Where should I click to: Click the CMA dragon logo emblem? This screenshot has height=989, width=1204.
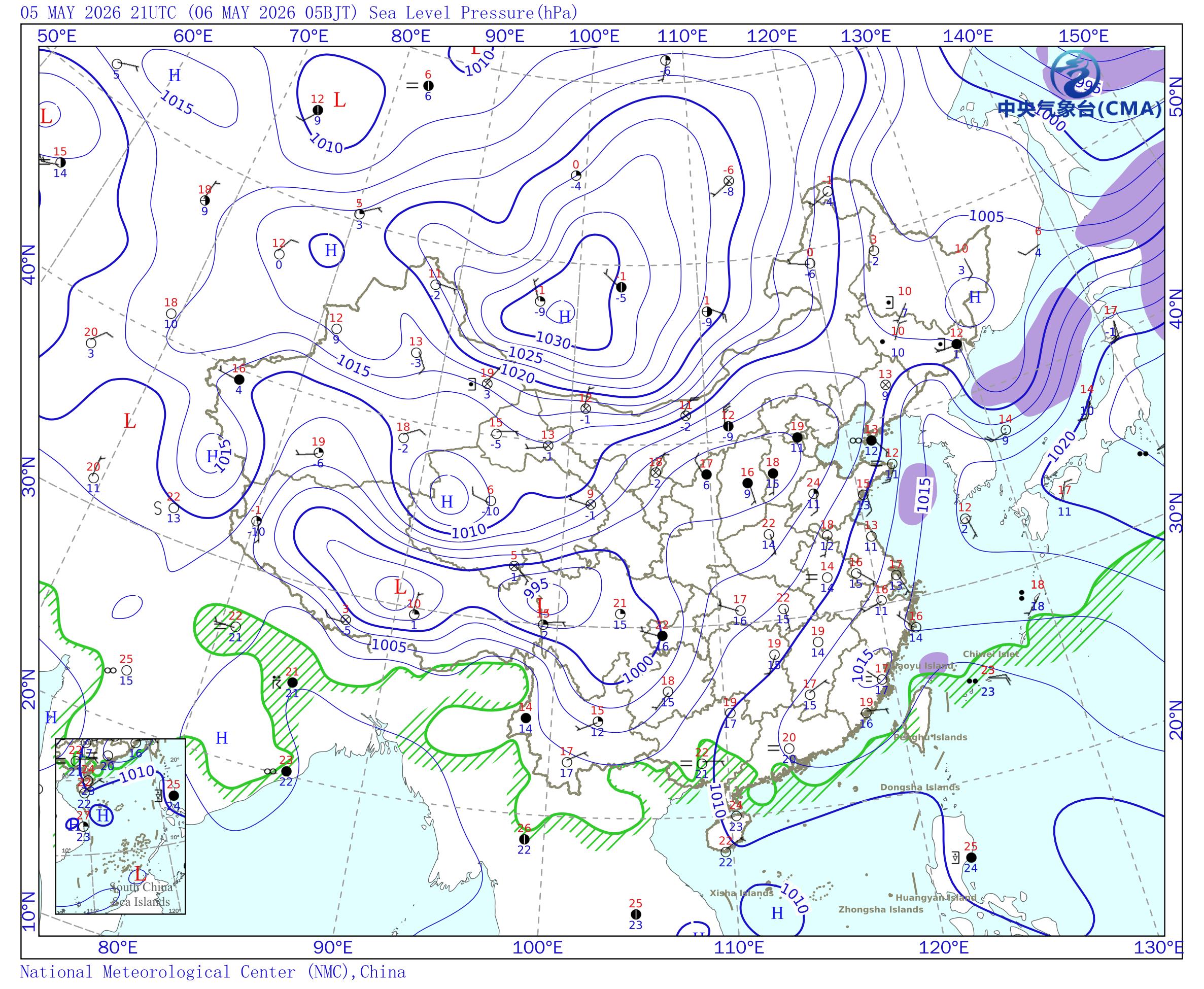coord(1074,74)
